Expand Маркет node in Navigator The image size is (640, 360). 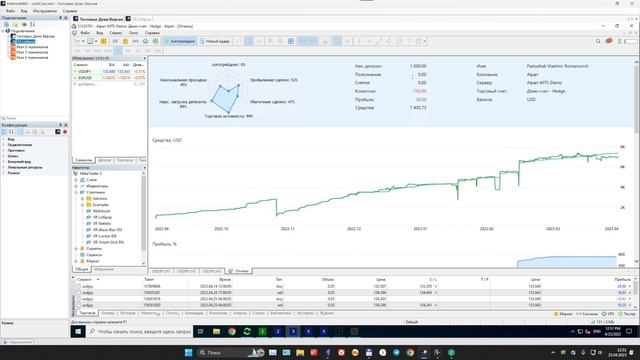click(x=76, y=261)
